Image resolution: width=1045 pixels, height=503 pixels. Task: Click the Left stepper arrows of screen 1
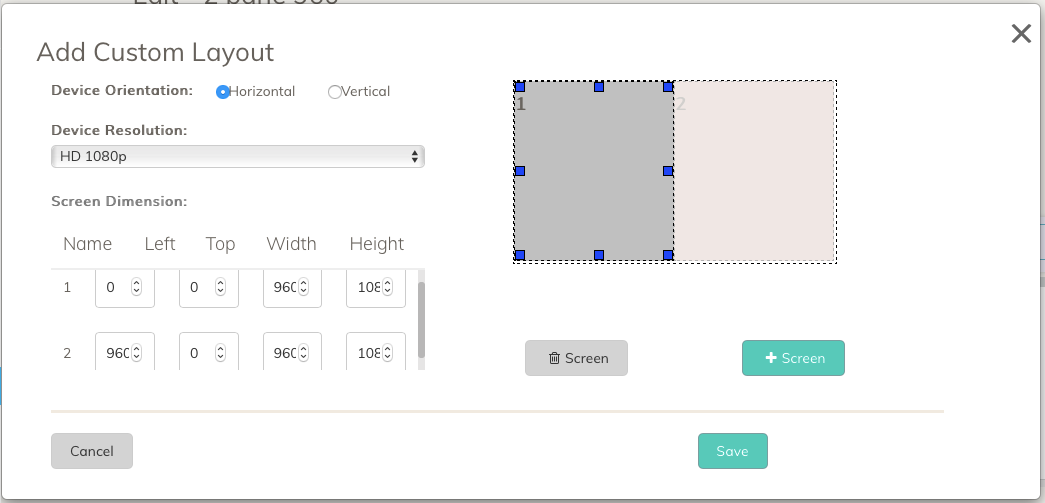(x=136, y=287)
